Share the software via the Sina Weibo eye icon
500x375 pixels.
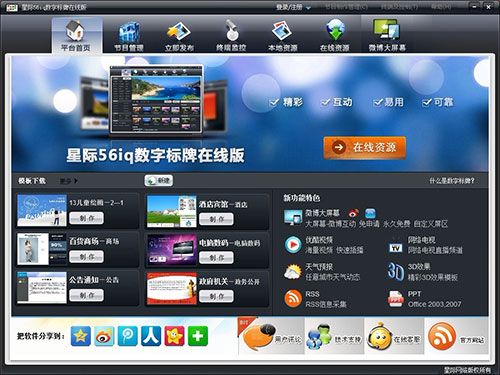(104, 336)
